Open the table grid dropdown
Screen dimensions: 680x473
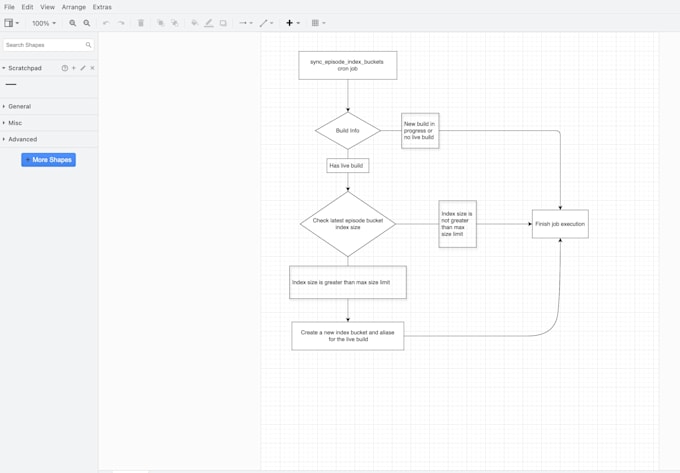click(x=318, y=23)
